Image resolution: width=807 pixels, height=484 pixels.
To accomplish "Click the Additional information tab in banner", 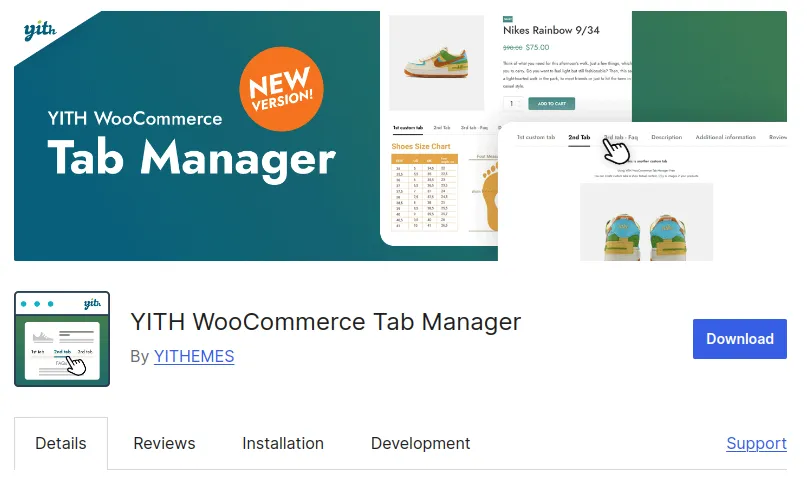I will (725, 137).
